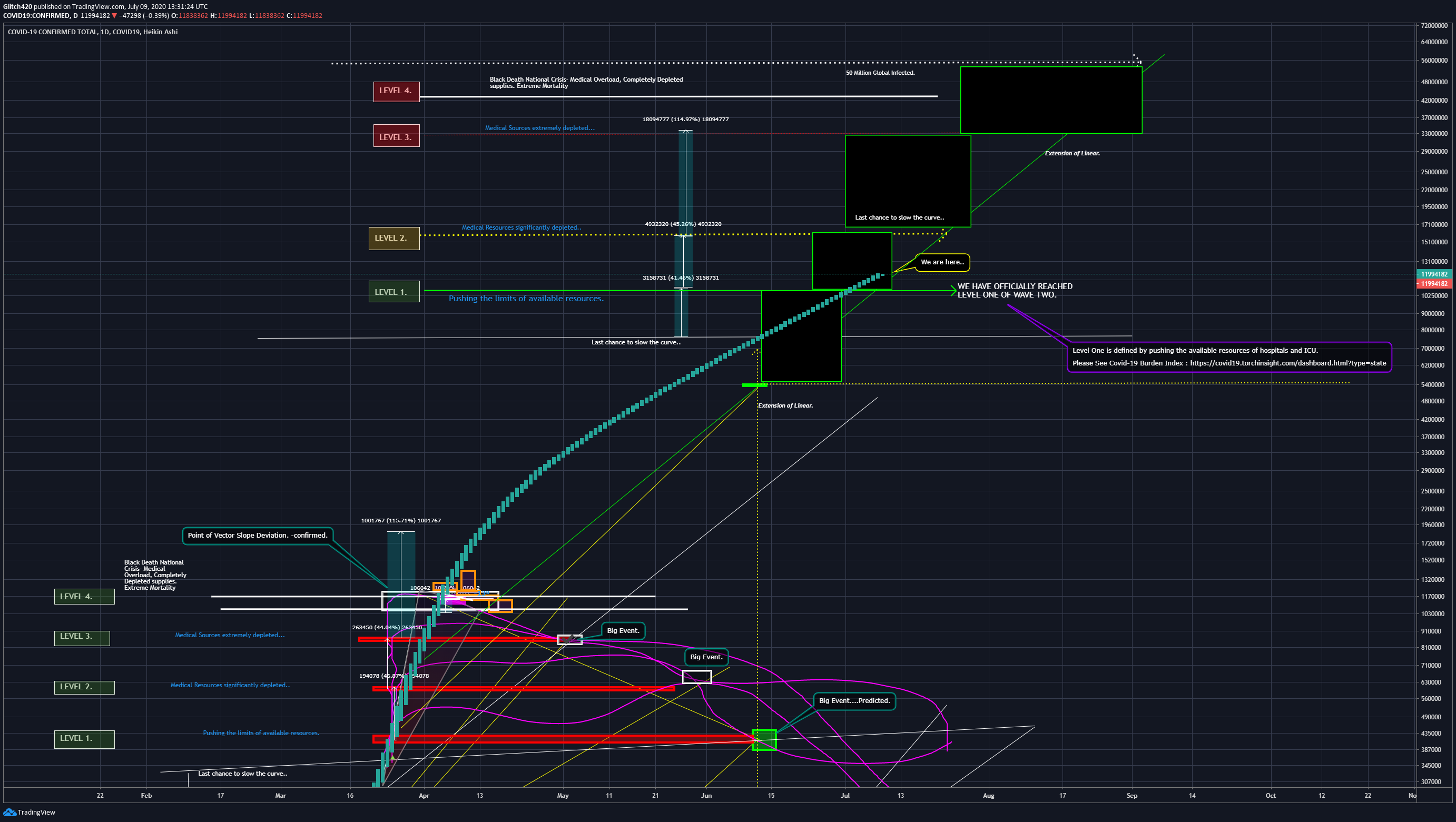This screenshot has height=822, width=1456.
Task: Click the 'Feb' date label on time axis
Action: click(146, 796)
